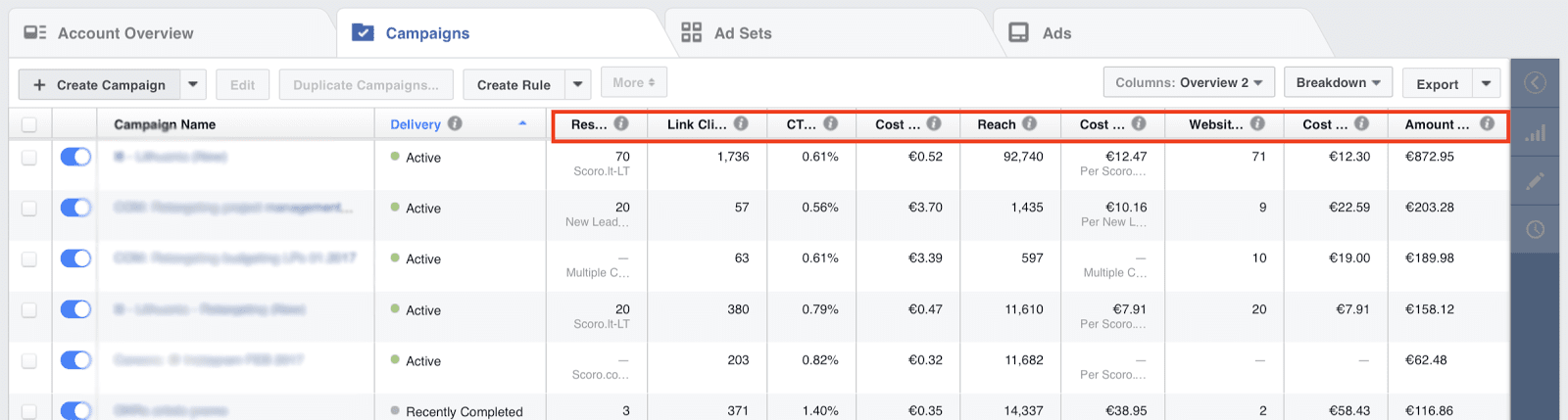Check the checkbox for the second campaign row
Viewport: 1568px width, 420px height.
pos(29,208)
